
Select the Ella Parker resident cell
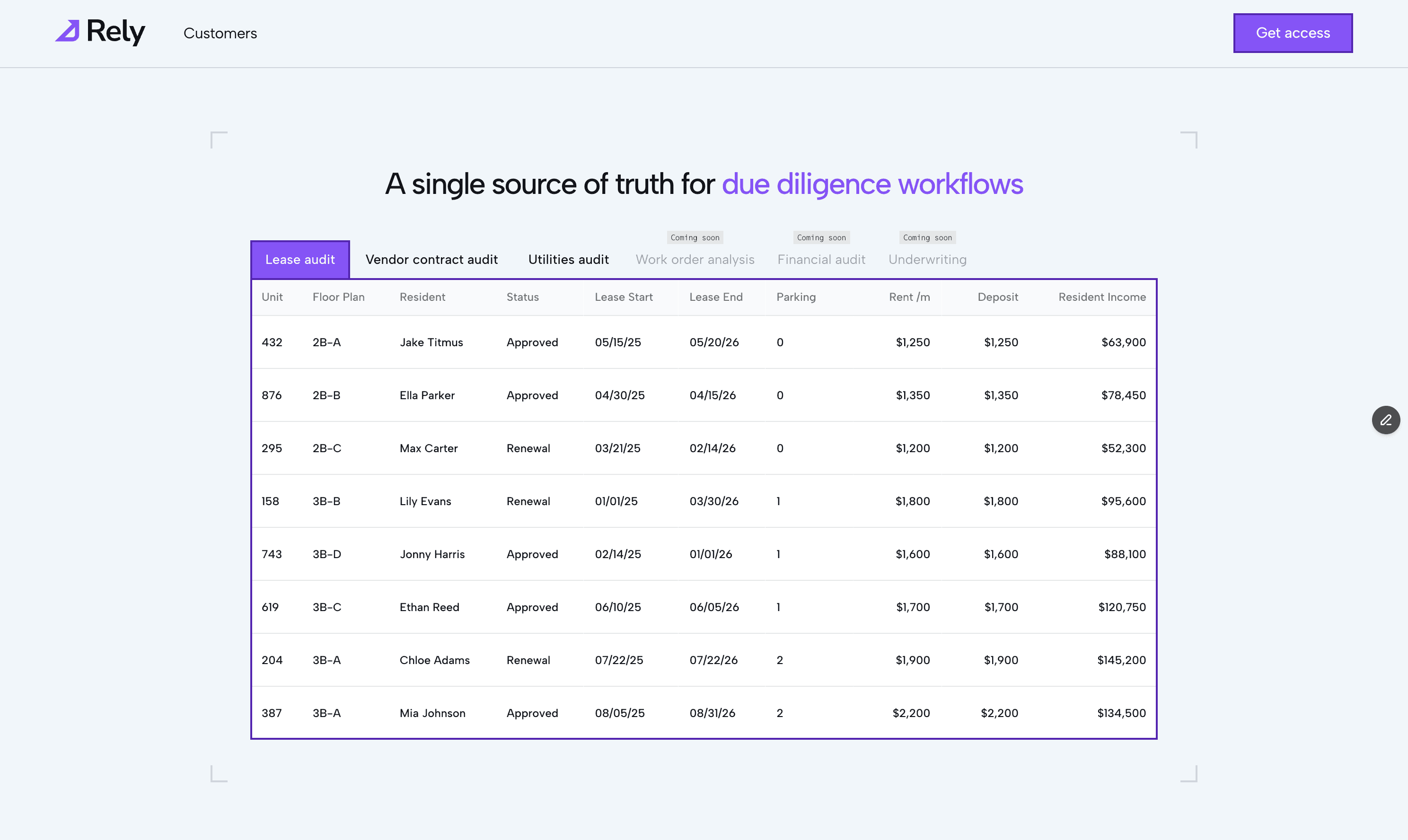point(427,396)
